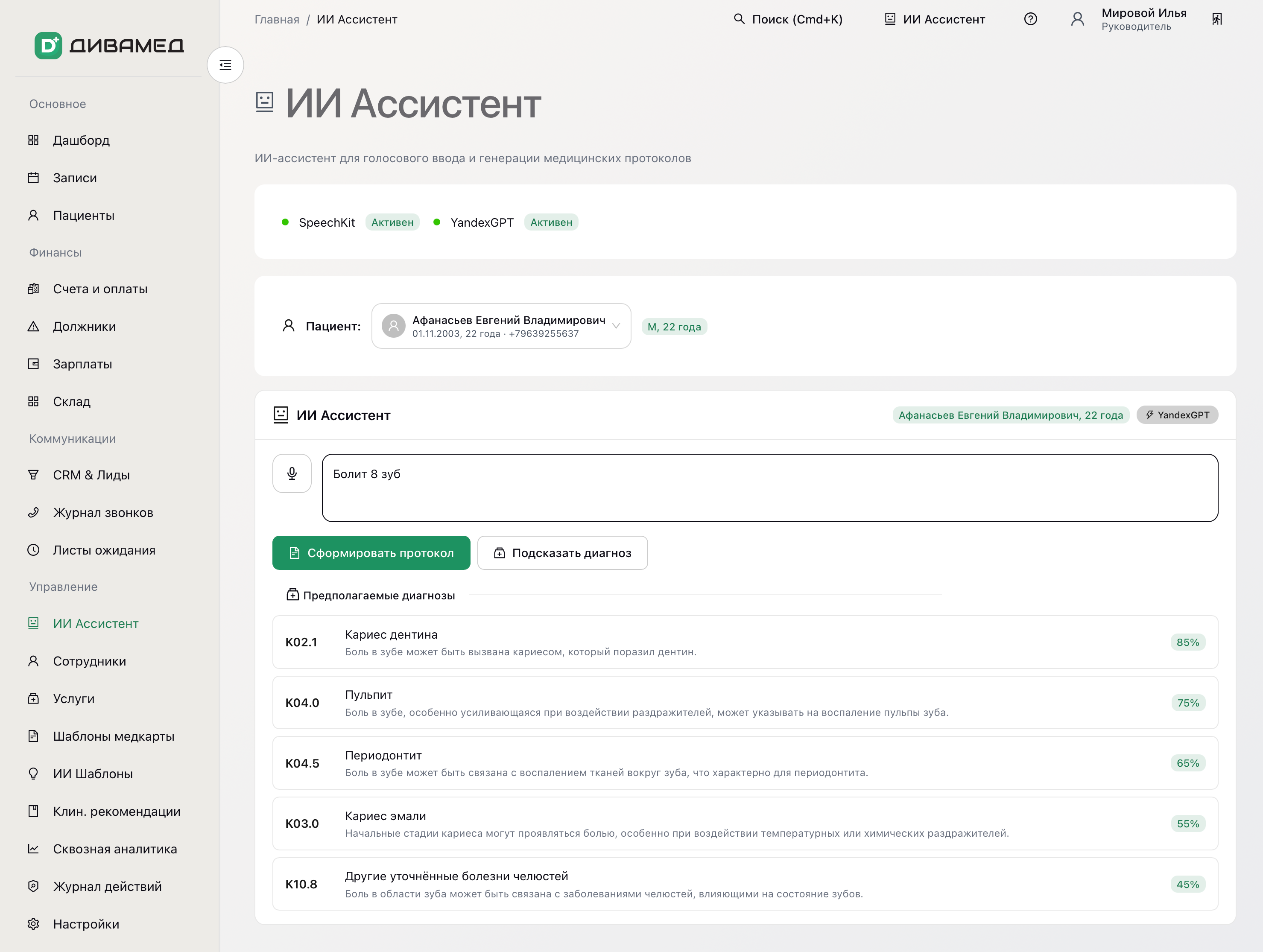Click the microphone voice input icon
This screenshot has height=952, width=1263.
[x=292, y=473]
